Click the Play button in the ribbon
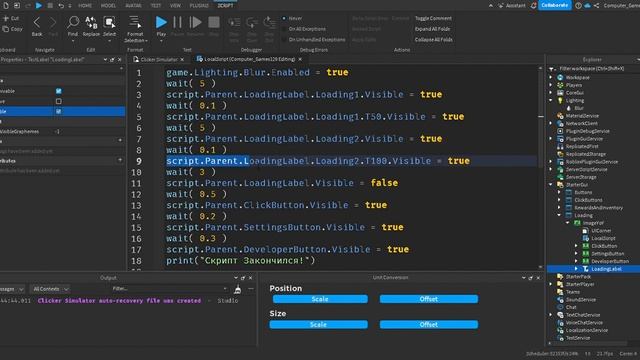The image size is (640, 360). coord(161,22)
